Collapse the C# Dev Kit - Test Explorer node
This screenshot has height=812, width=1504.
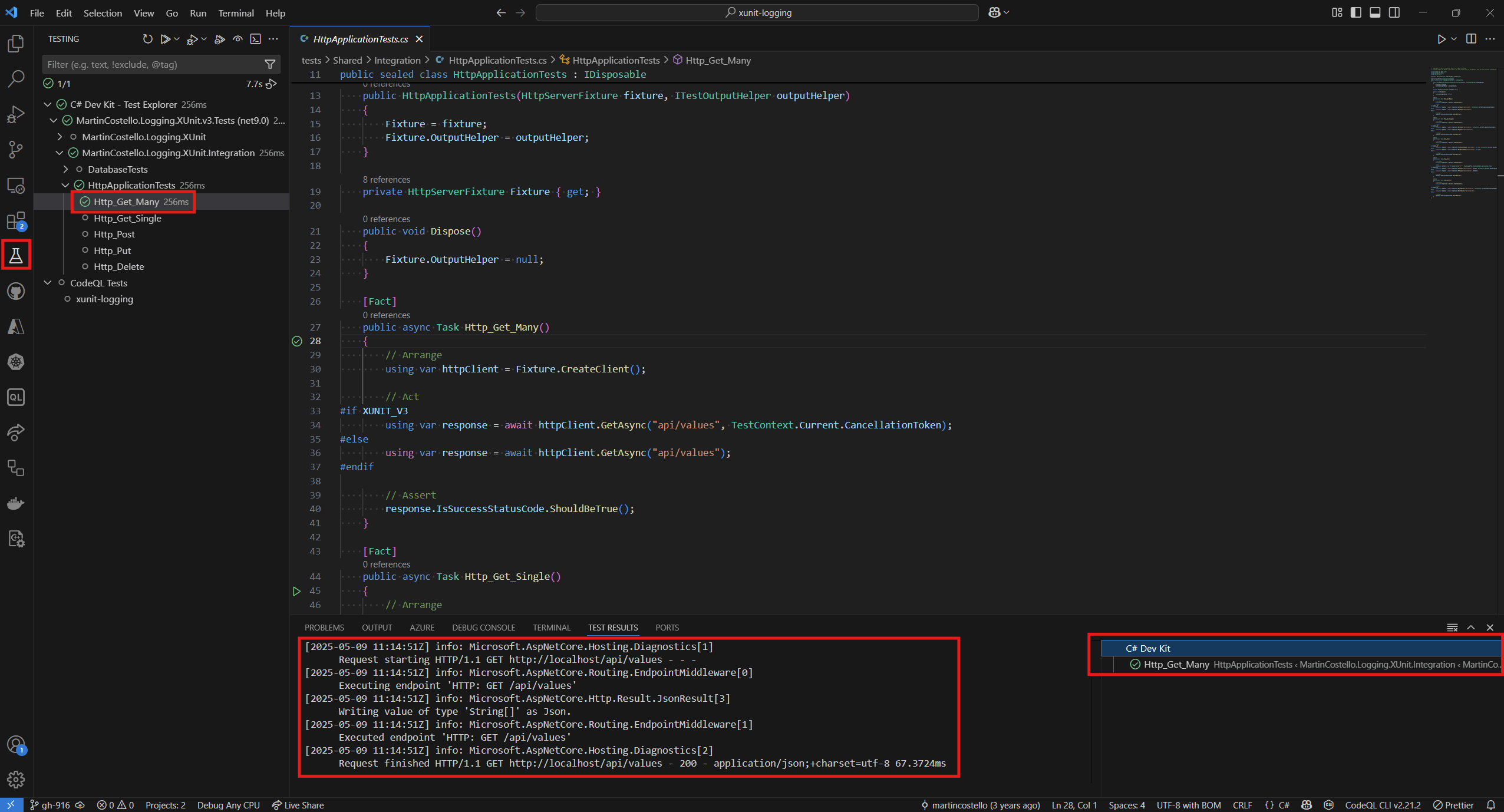click(x=48, y=104)
